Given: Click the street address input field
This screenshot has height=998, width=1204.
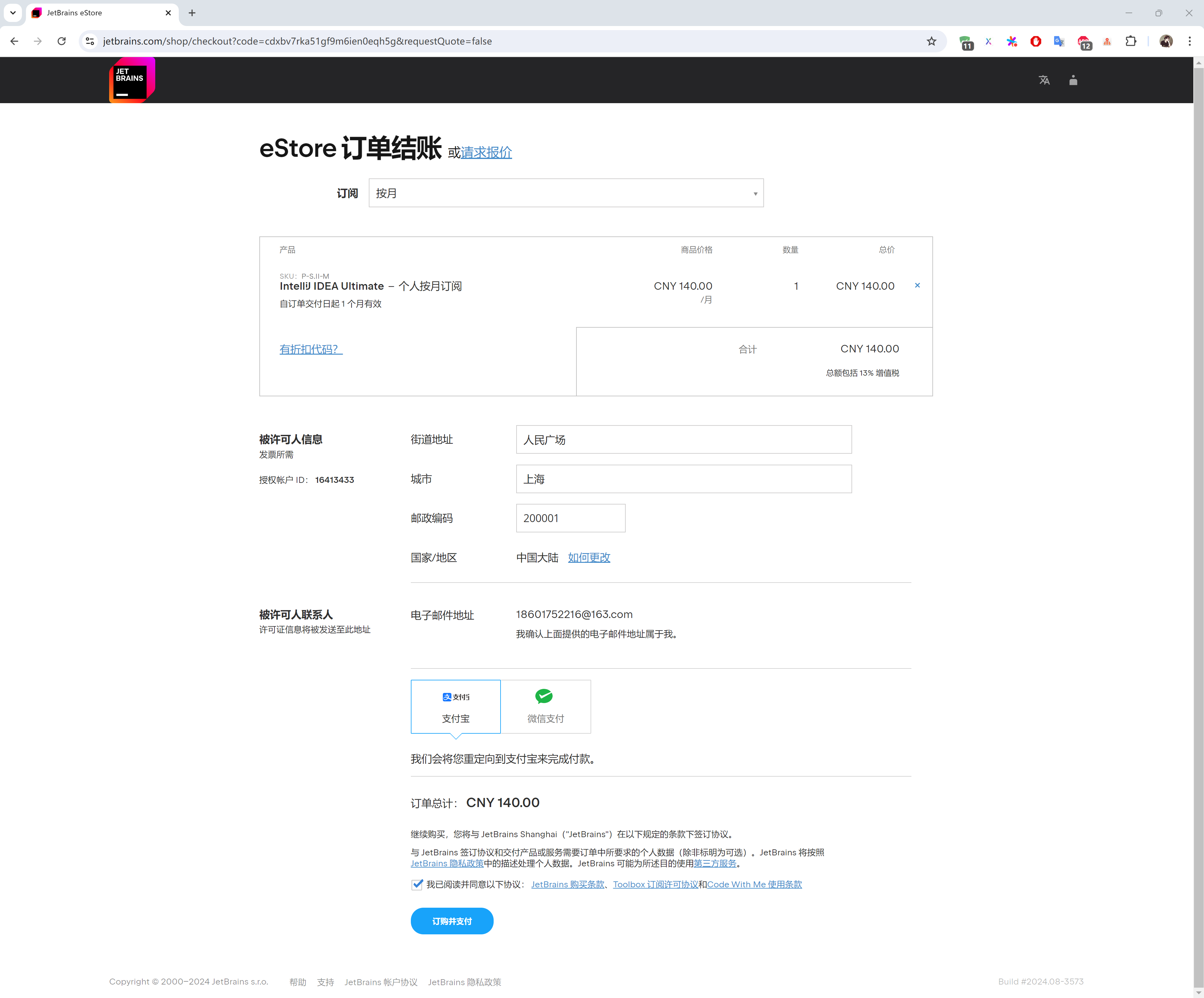Looking at the screenshot, I should pyautogui.click(x=683, y=440).
